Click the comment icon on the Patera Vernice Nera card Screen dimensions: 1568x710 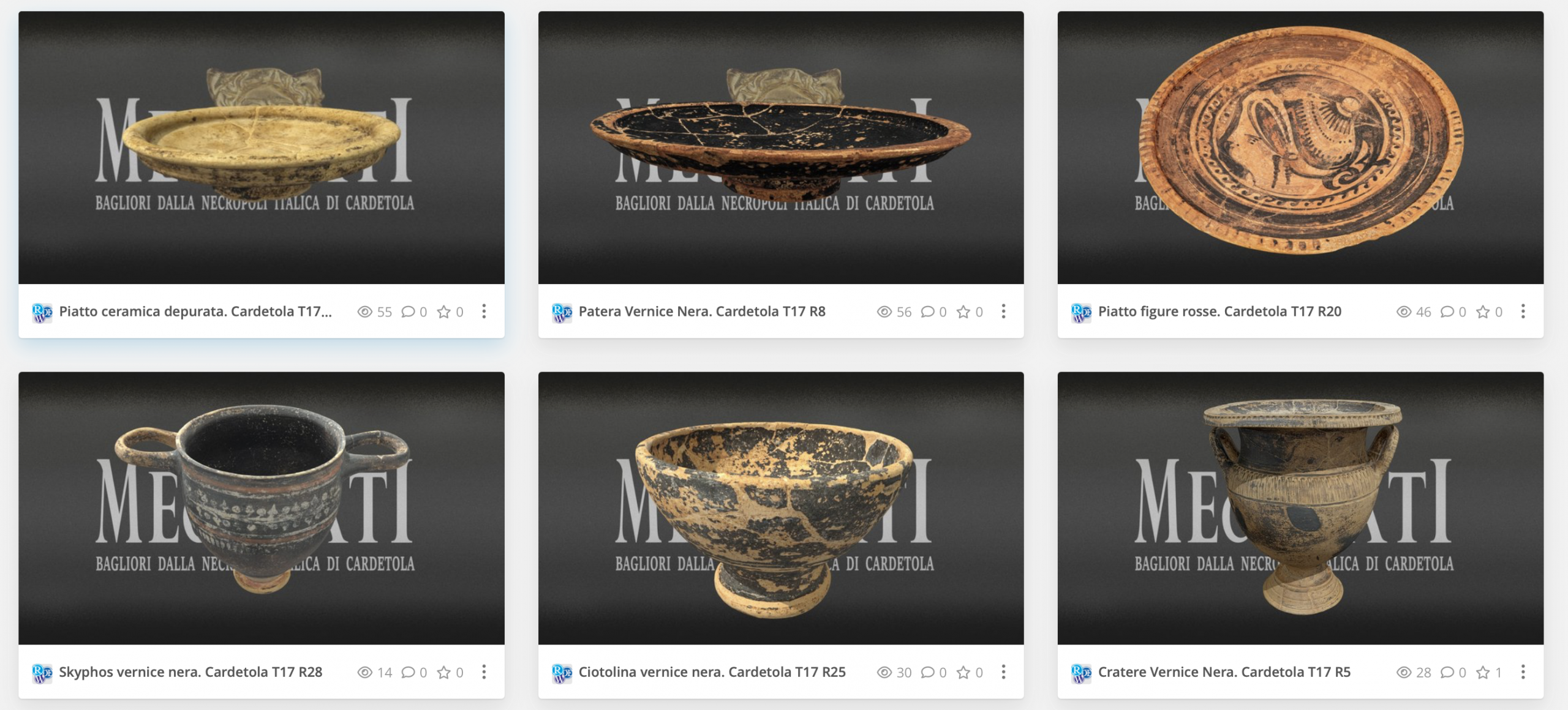pyautogui.click(x=928, y=312)
